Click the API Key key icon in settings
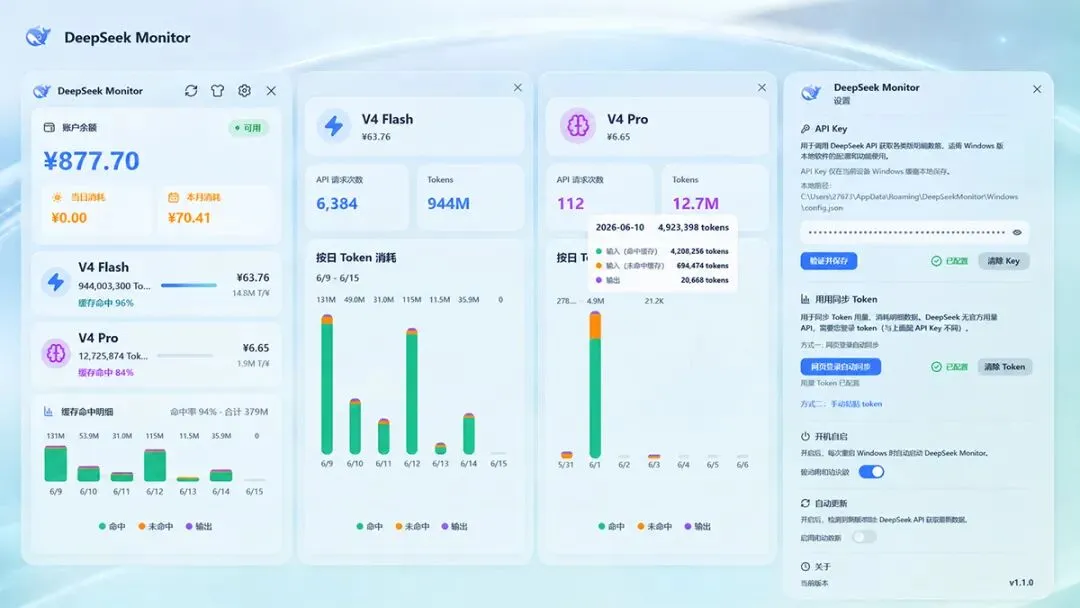Screen dimensions: 1080x608 click(805, 129)
